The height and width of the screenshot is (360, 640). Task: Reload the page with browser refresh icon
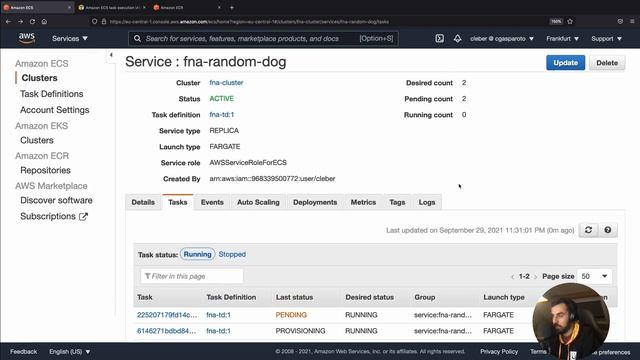[x=32, y=21]
